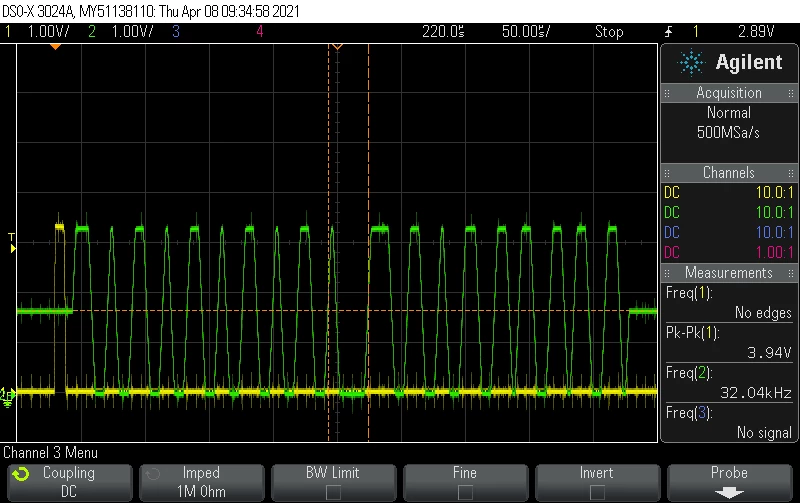The height and width of the screenshot is (503, 800).
Task: Select channel 1 scale 1.00V/
Action: [48, 32]
